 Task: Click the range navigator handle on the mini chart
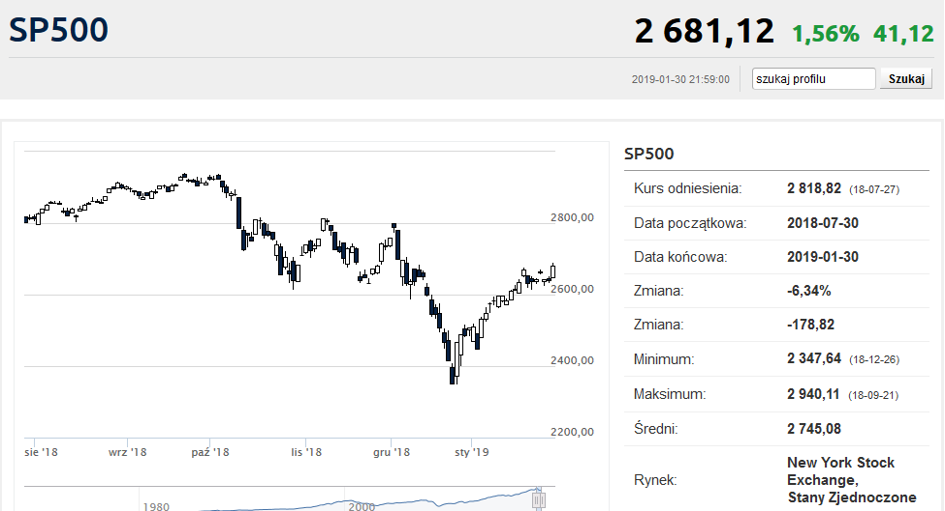tap(539, 500)
